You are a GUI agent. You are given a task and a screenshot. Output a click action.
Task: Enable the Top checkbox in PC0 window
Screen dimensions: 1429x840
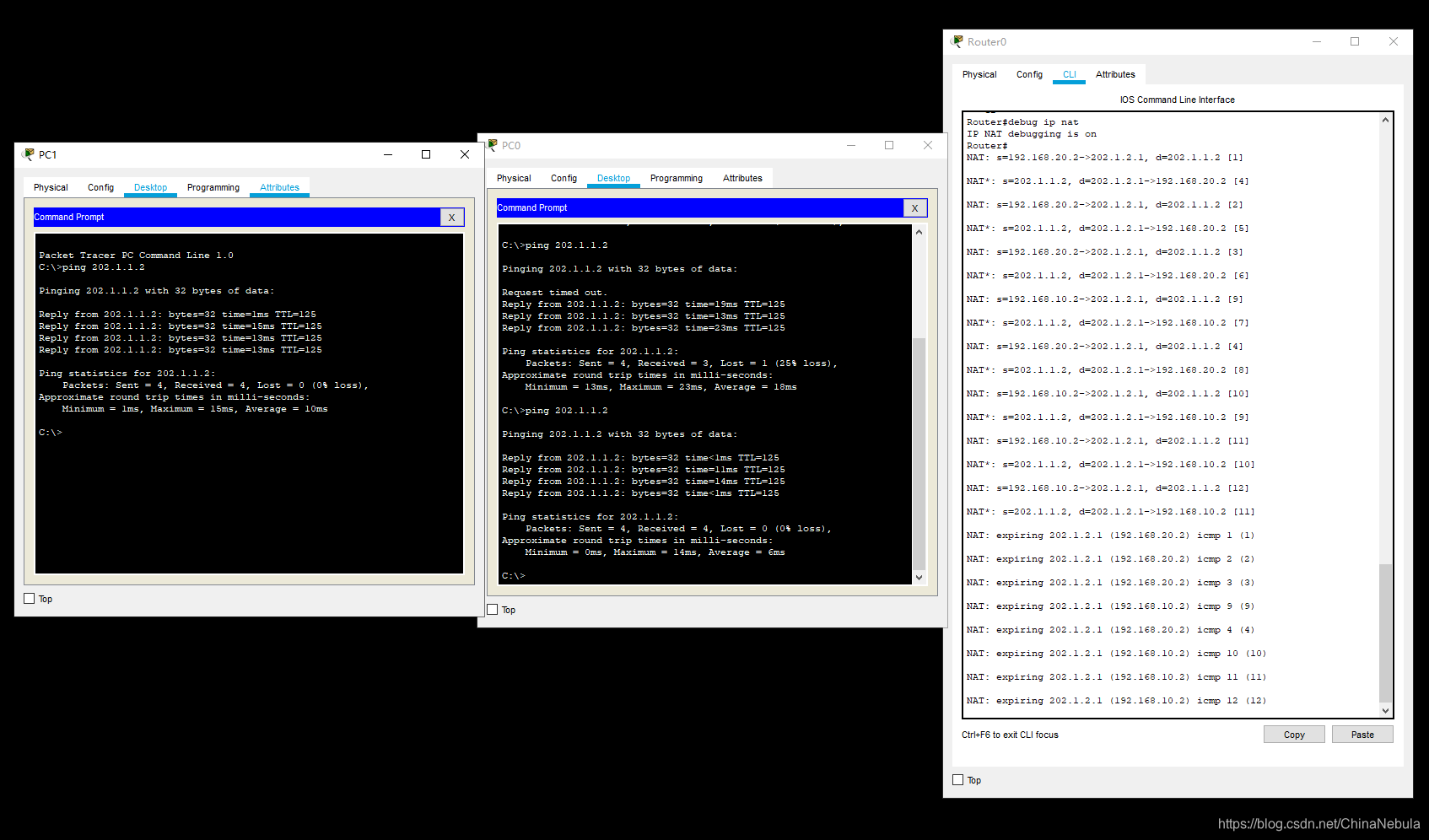click(493, 610)
